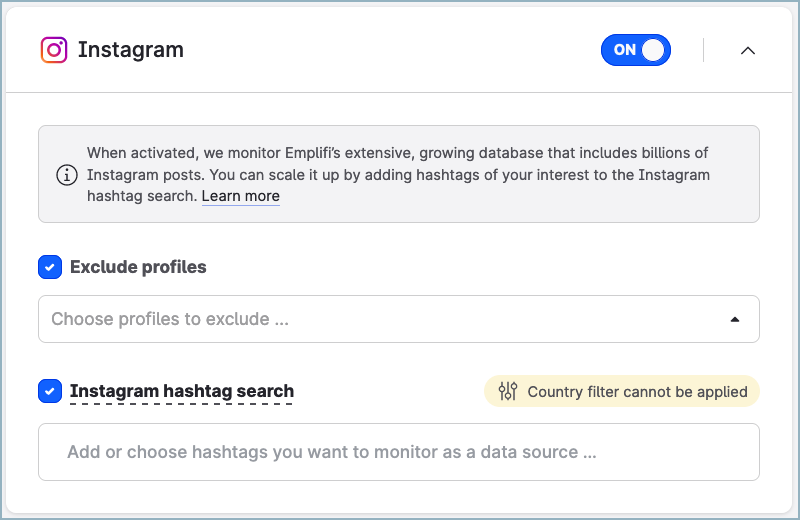Image resolution: width=800 pixels, height=520 pixels.
Task: Click the arrow in the exclude profiles field
Action: [x=735, y=320]
